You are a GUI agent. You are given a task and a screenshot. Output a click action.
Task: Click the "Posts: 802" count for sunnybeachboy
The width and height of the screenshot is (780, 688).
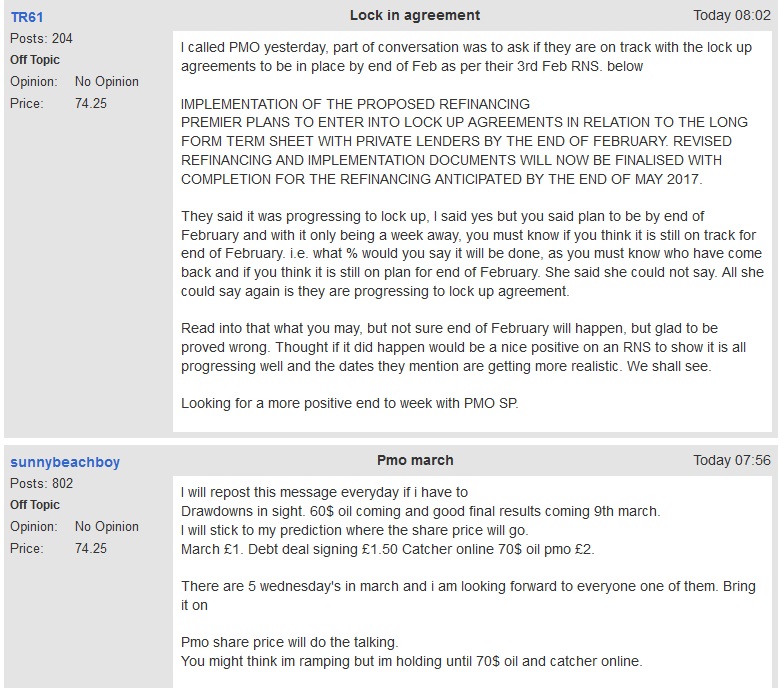(x=41, y=484)
